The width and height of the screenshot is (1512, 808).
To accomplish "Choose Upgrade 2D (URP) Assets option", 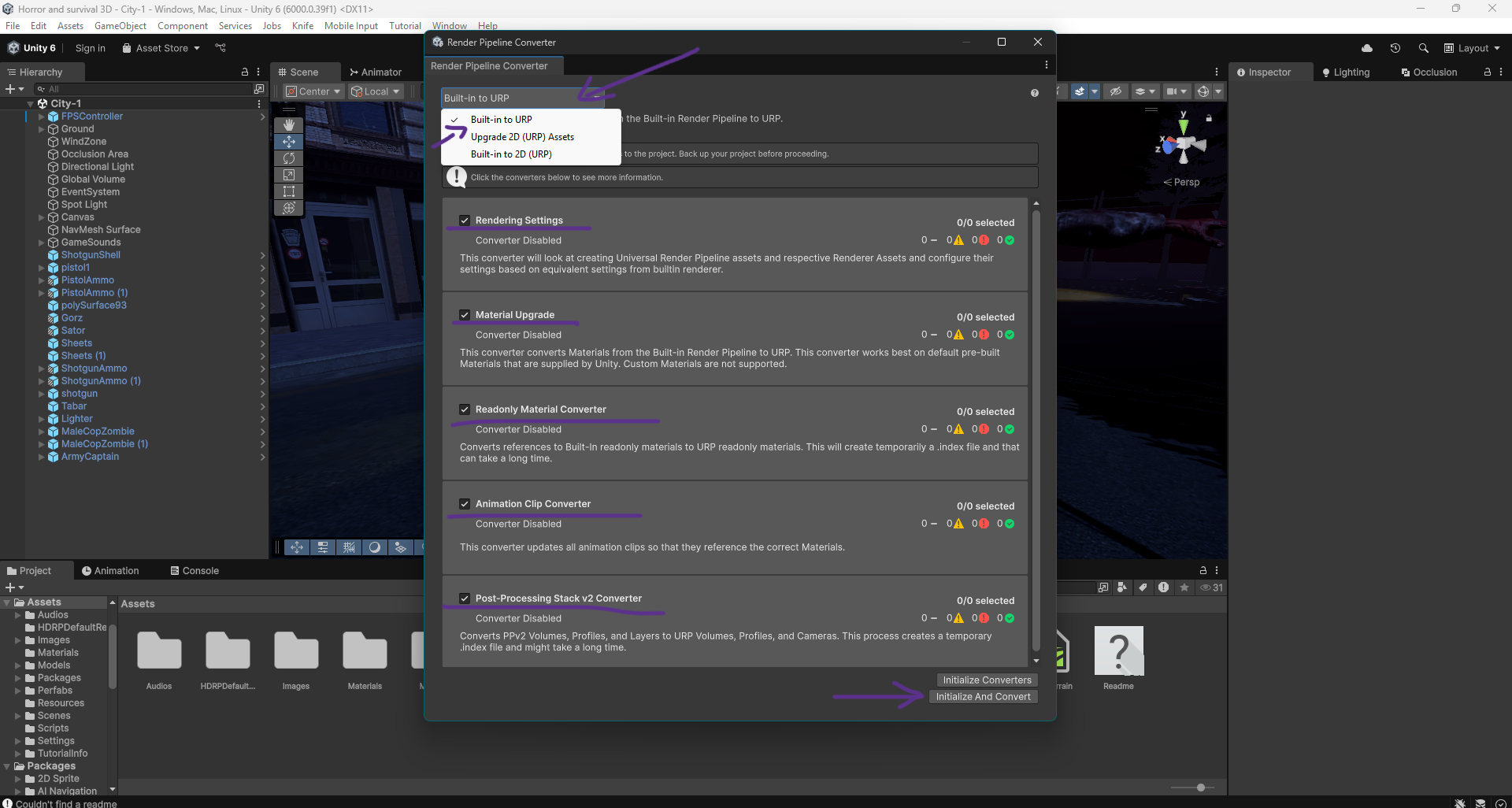I will coord(522,137).
